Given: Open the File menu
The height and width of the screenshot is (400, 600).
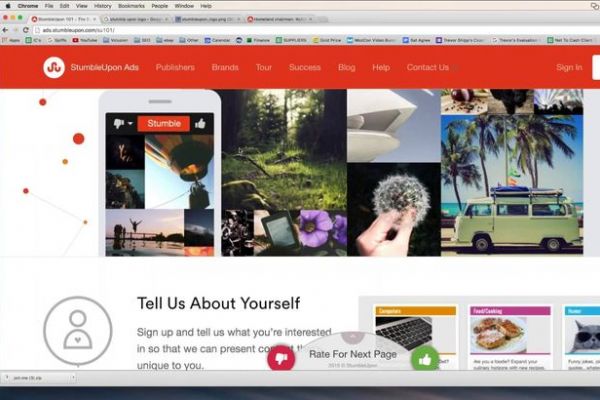Looking at the screenshot, I should 49,6.
